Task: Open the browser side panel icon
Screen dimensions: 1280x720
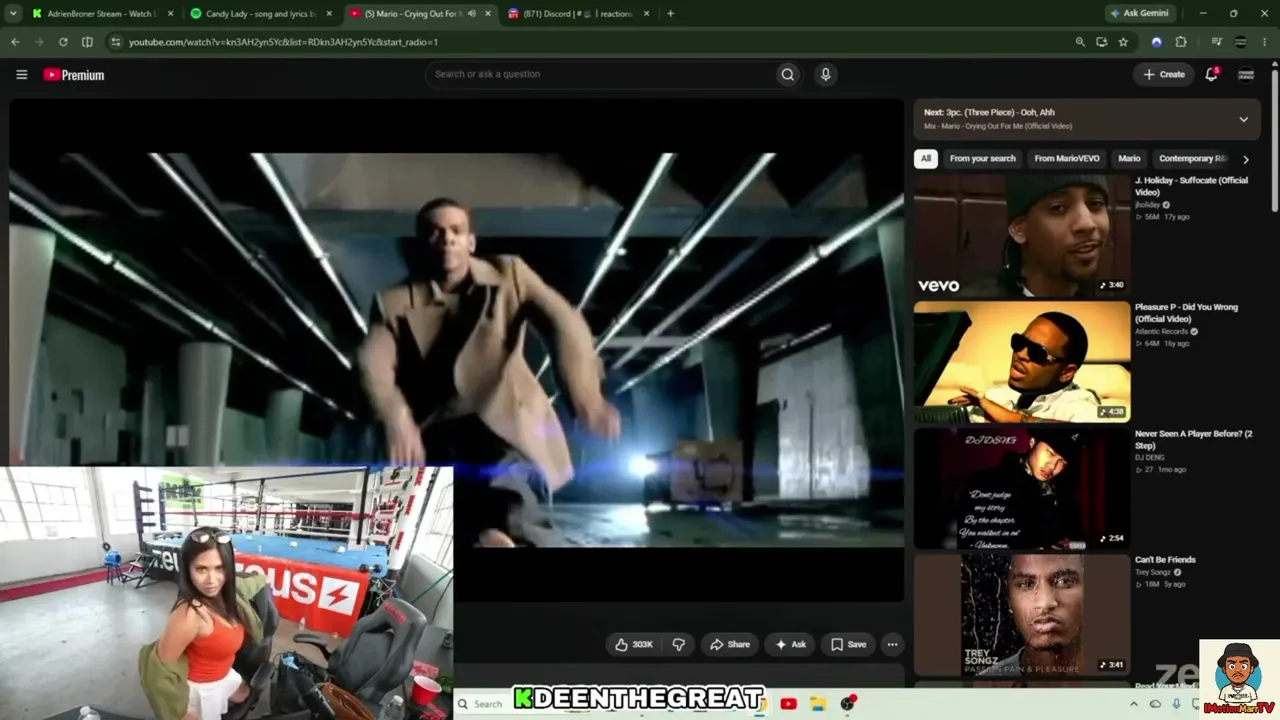Action: [87, 42]
